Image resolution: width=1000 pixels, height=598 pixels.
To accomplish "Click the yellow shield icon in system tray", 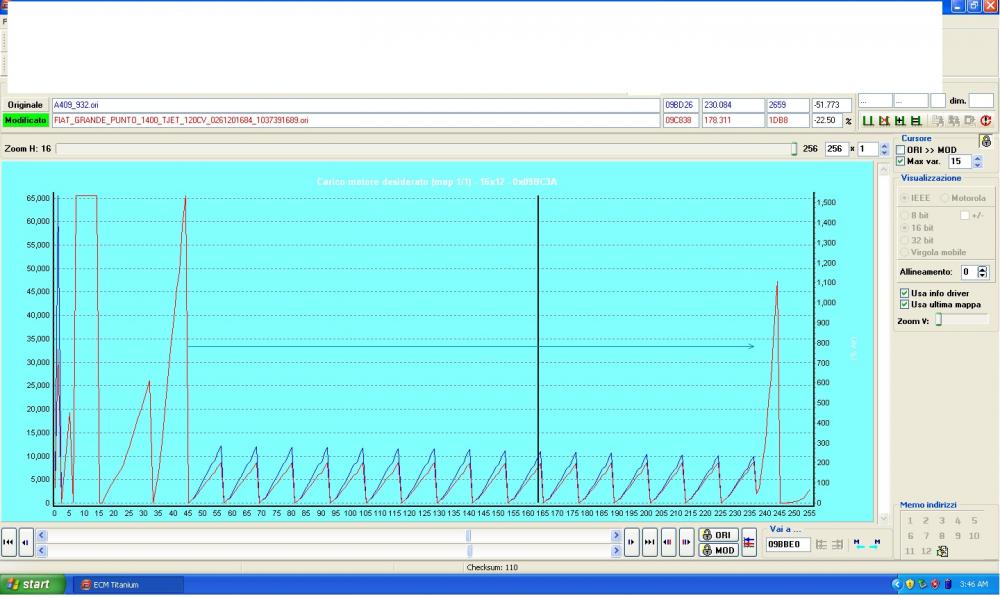I will pyautogui.click(x=910, y=584).
